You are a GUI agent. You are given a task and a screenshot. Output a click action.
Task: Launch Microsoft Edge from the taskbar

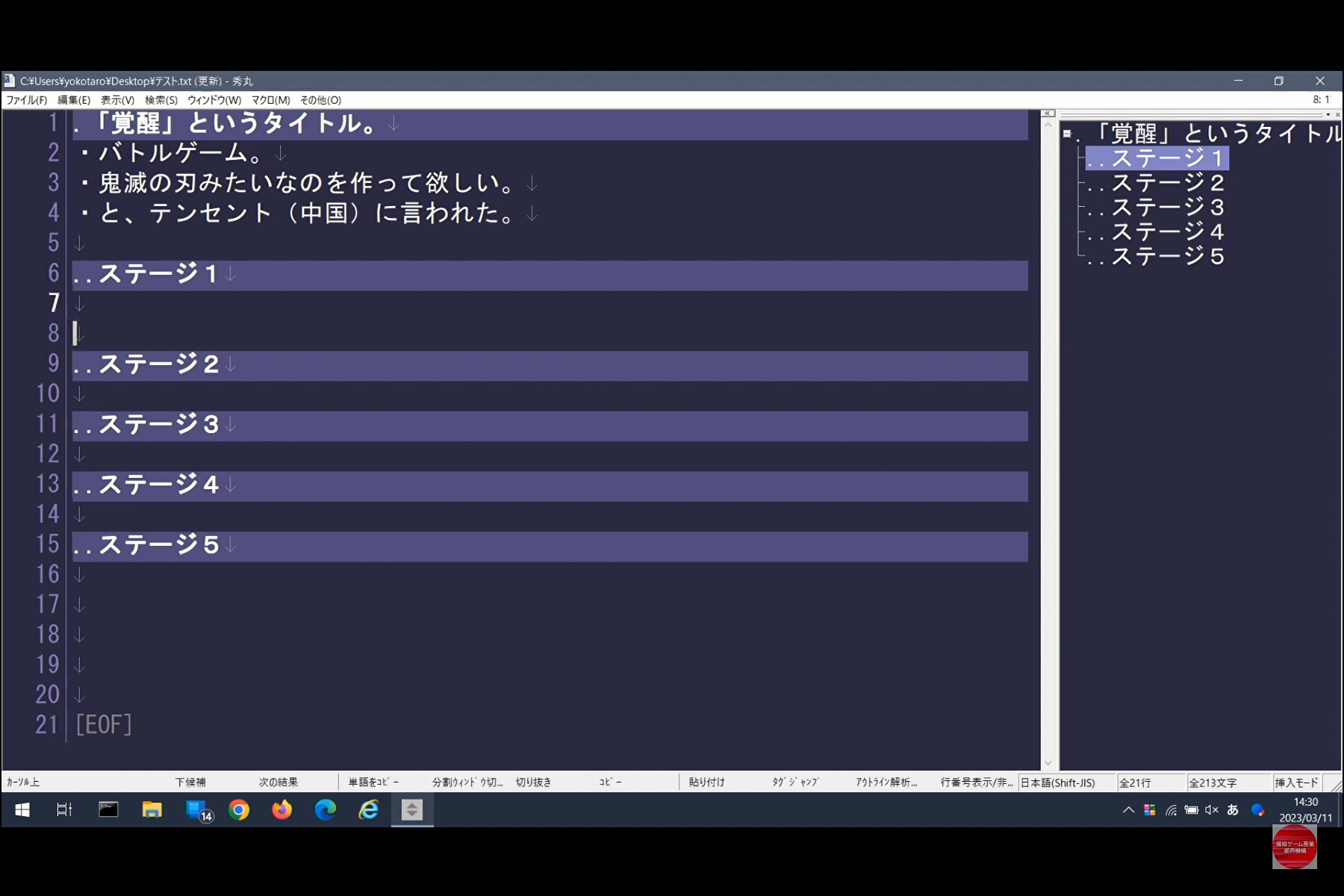tap(326, 810)
